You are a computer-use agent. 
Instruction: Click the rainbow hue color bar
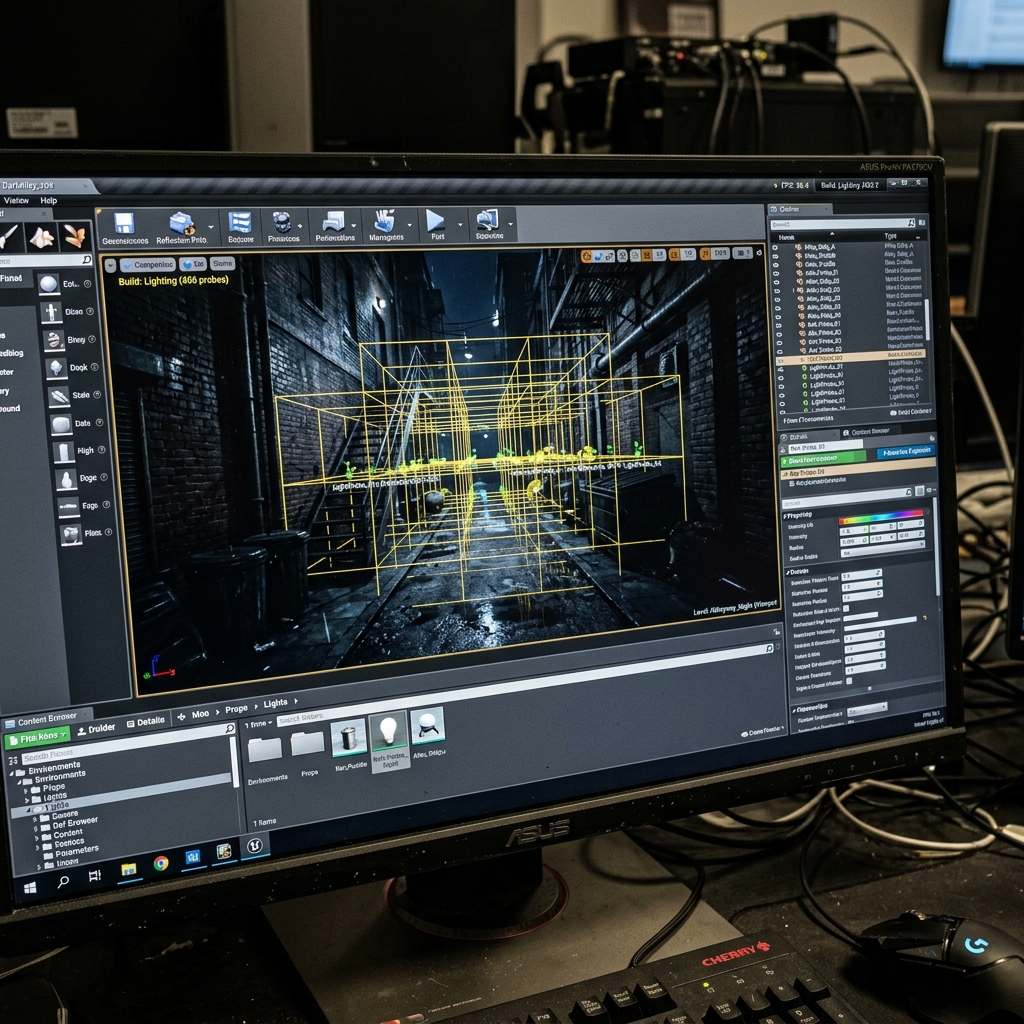(882, 517)
